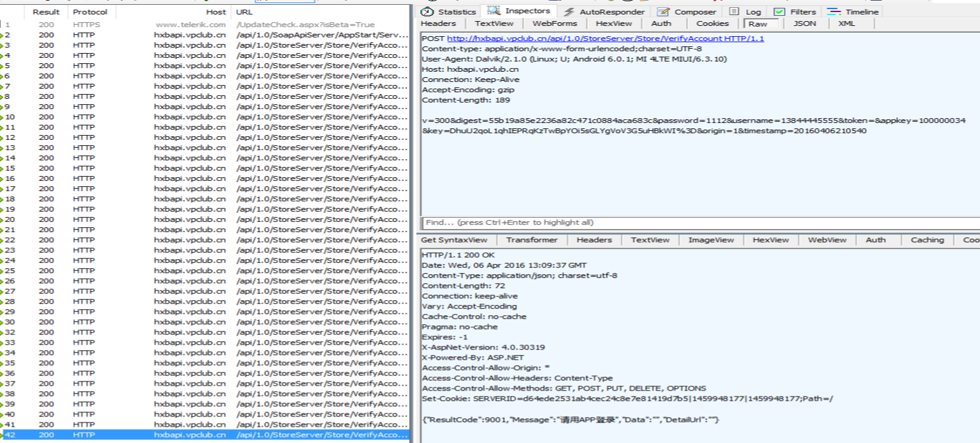The width and height of the screenshot is (980, 443).
Task: Open the Filters tab
Action: pos(795,12)
